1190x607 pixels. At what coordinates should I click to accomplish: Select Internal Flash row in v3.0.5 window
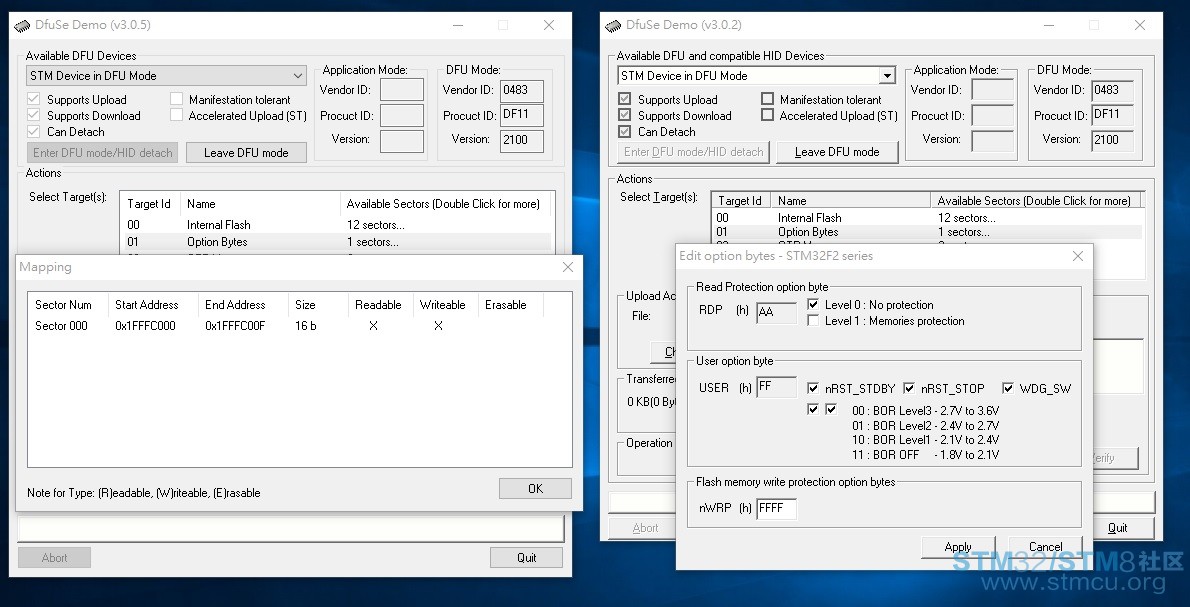335,225
